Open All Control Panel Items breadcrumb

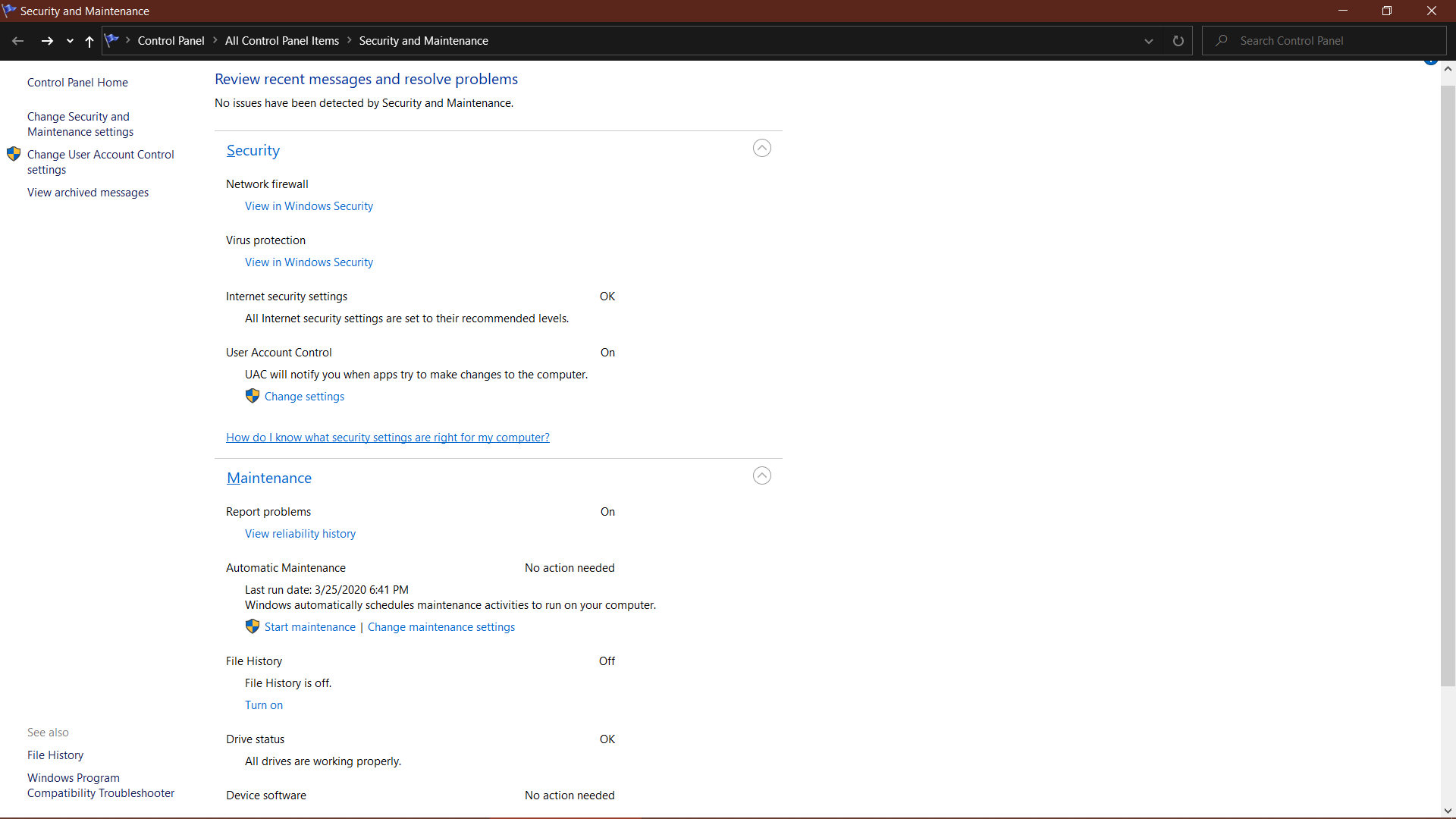tap(282, 41)
